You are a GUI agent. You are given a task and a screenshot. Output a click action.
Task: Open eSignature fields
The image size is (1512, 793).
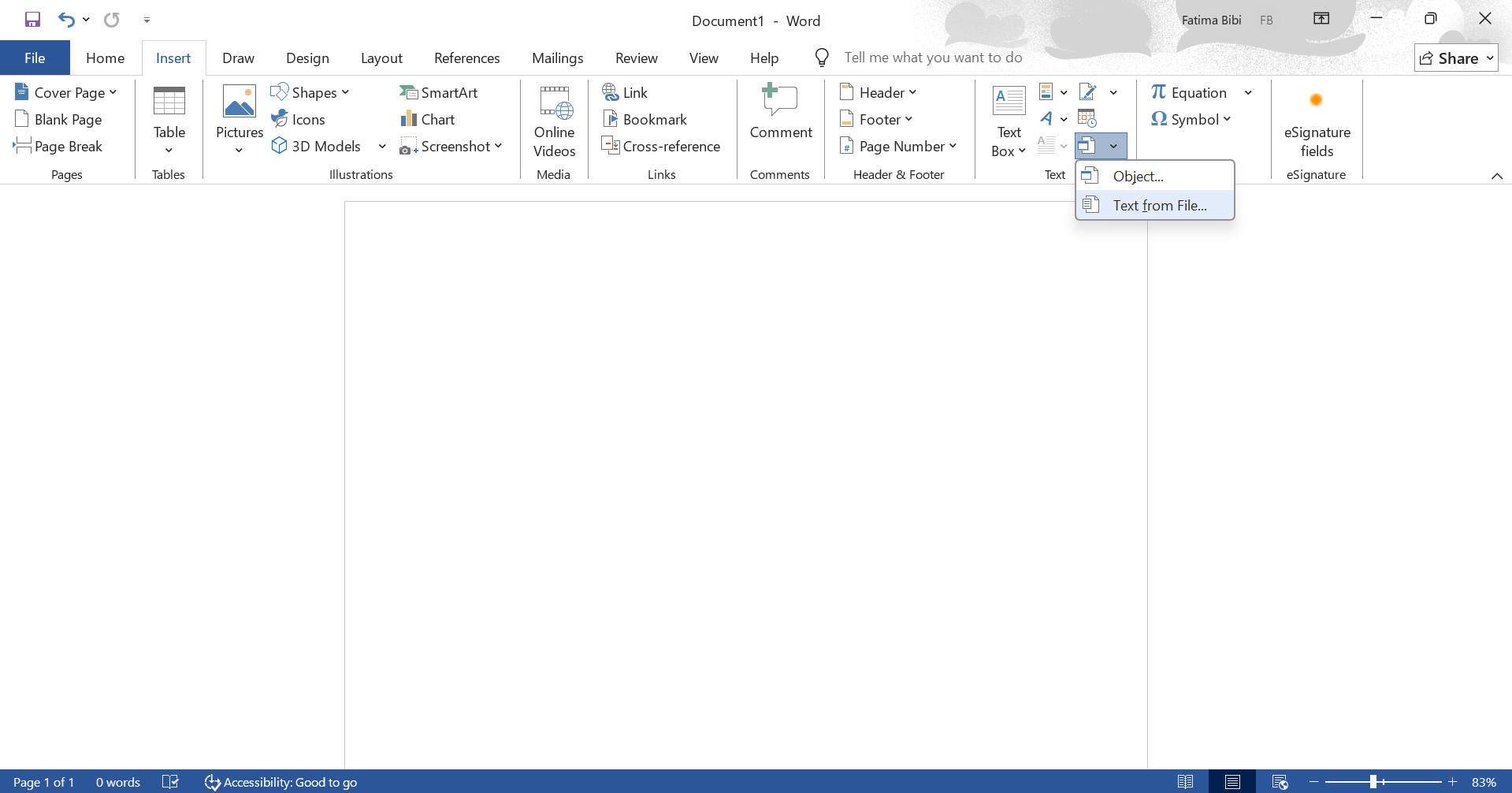[x=1317, y=121]
